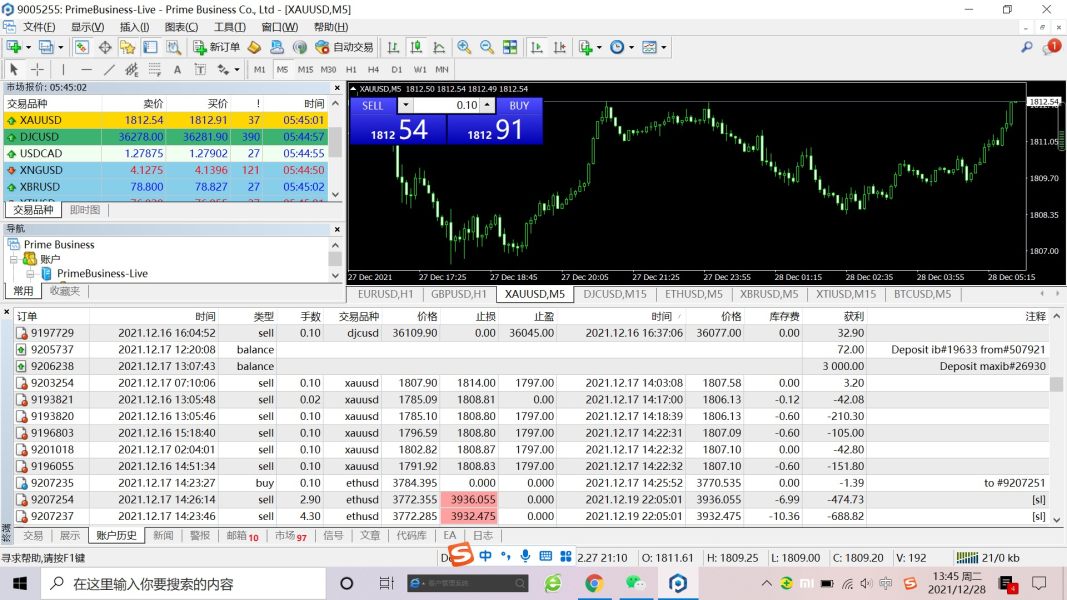Switch to the DJCUSD,M15 chart tab
The width and height of the screenshot is (1067, 600).
[614, 294]
